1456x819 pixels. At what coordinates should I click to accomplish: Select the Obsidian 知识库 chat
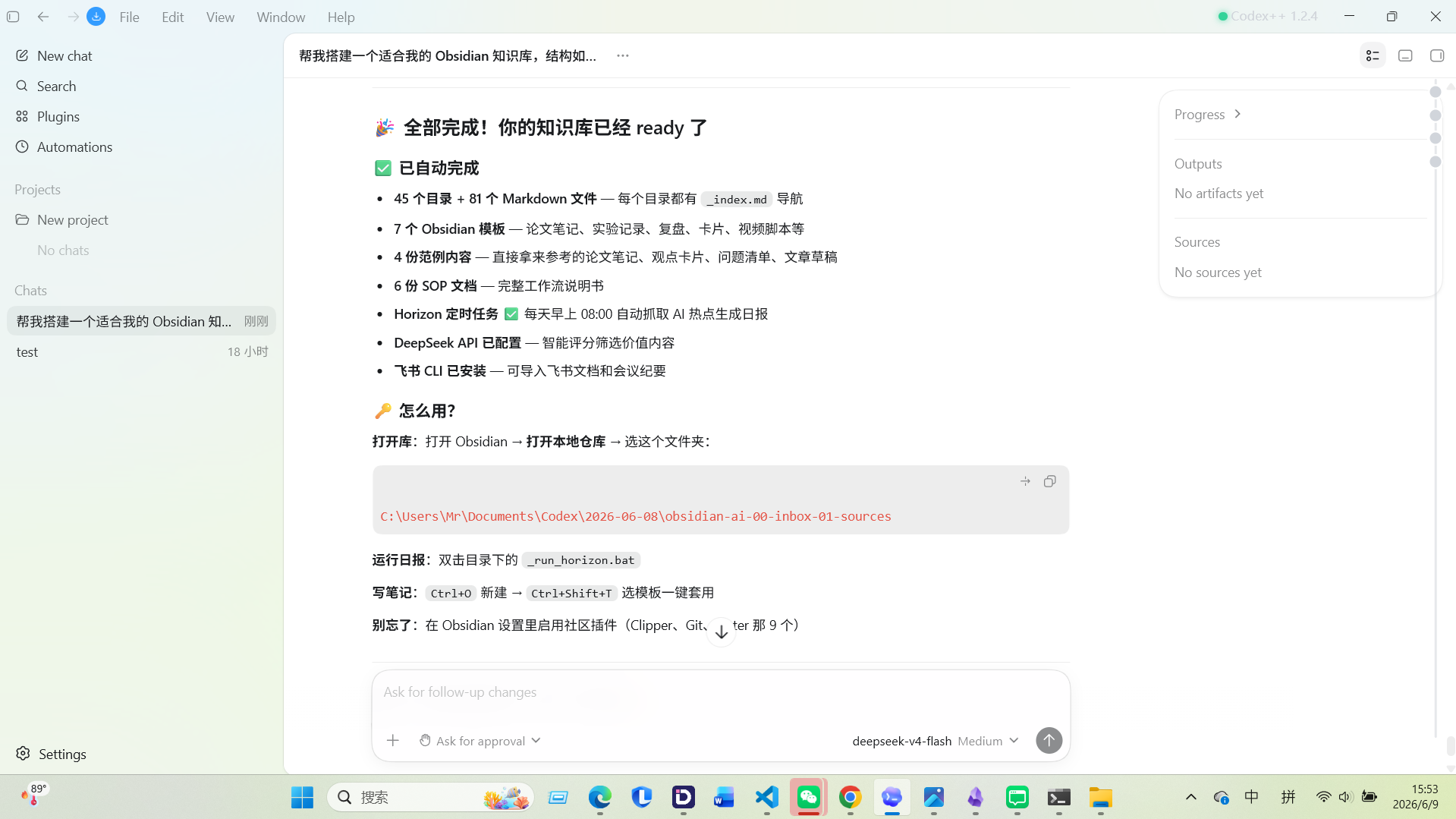click(141, 321)
